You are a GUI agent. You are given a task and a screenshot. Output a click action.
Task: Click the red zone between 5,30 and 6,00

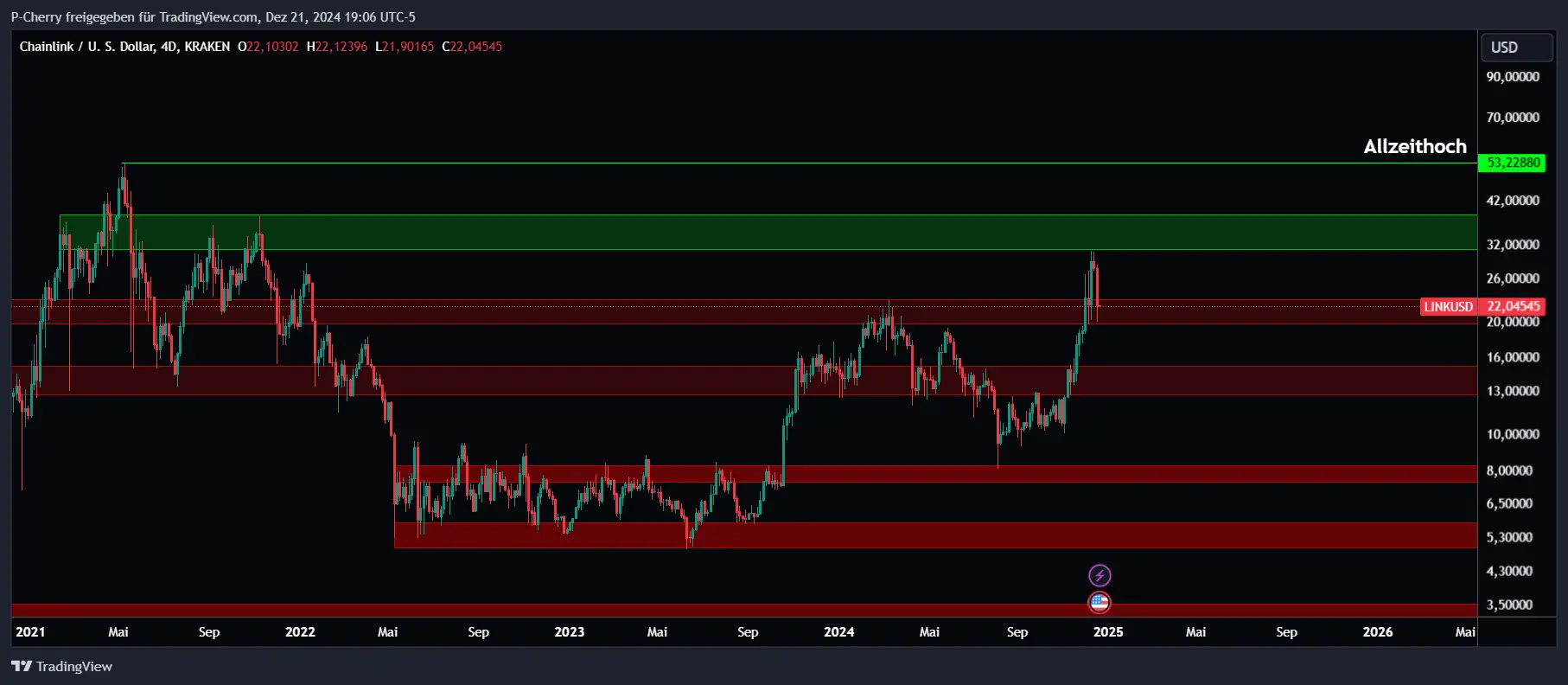[935, 535]
